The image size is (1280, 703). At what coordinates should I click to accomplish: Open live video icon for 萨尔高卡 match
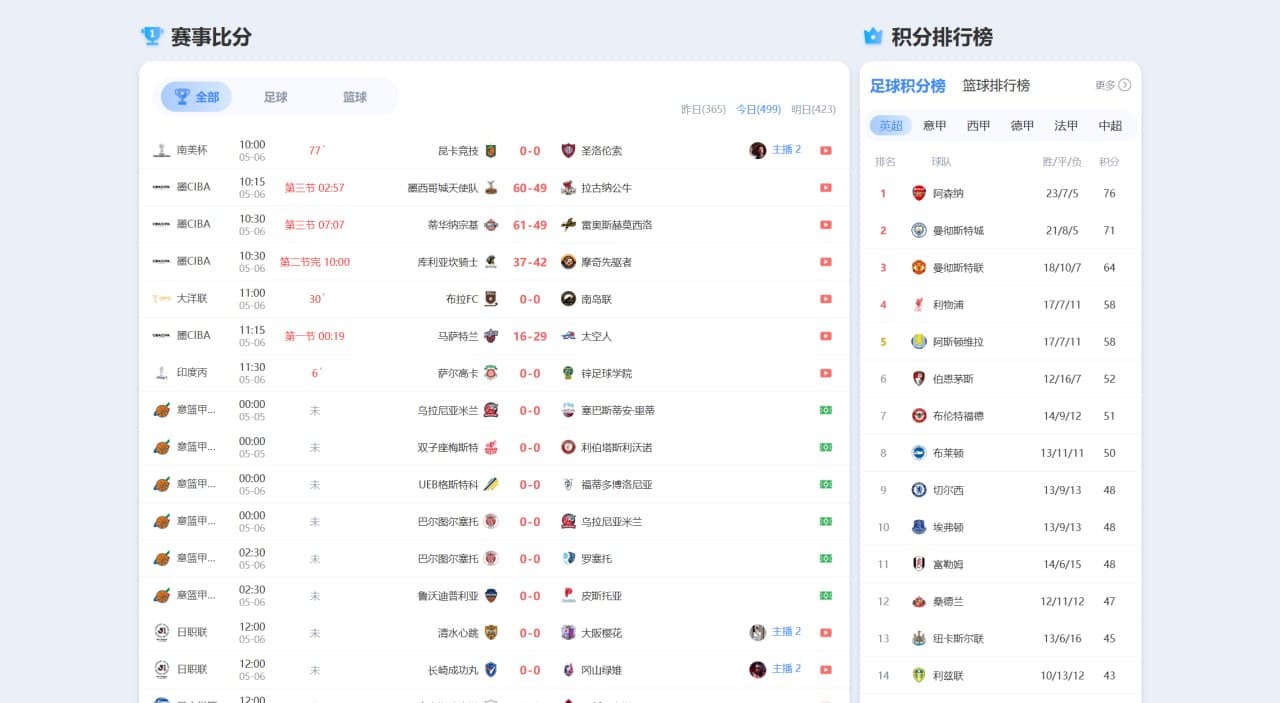[826, 373]
